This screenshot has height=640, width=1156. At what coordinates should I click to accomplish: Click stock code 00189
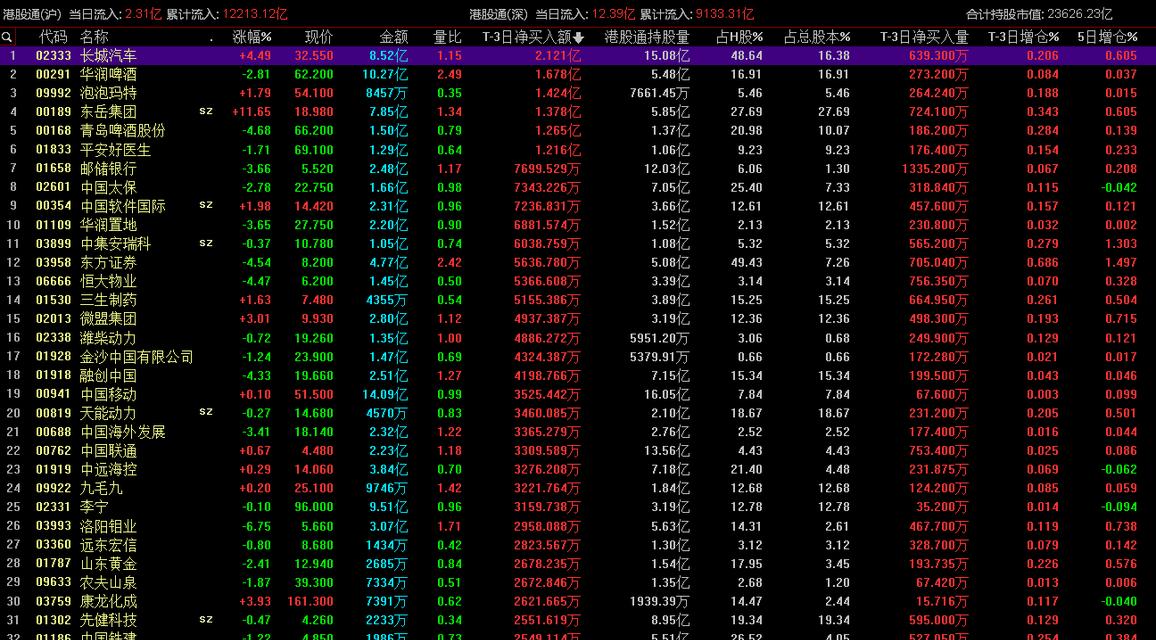(53, 112)
